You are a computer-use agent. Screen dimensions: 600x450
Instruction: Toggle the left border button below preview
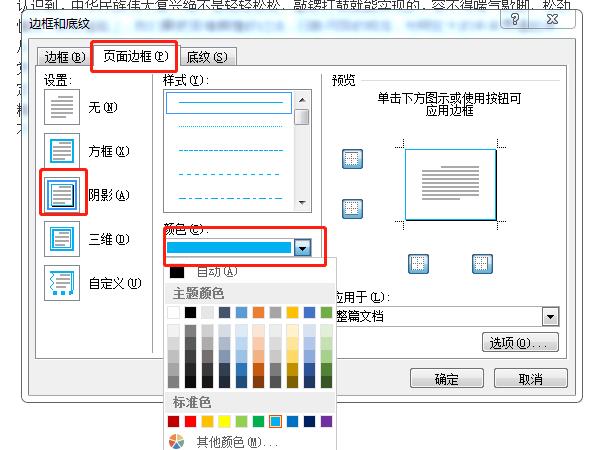click(x=420, y=263)
